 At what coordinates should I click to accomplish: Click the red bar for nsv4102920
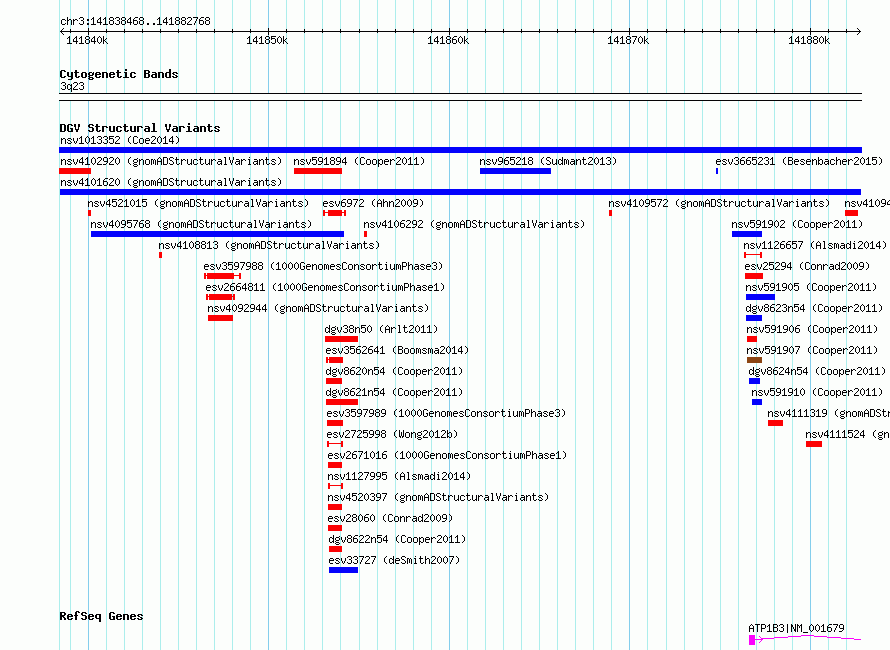75,171
